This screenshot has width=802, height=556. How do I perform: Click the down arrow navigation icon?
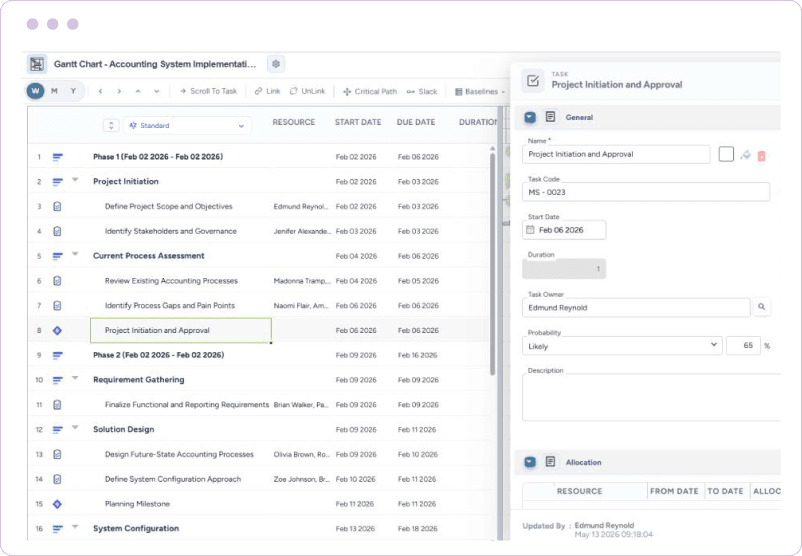point(157,91)
